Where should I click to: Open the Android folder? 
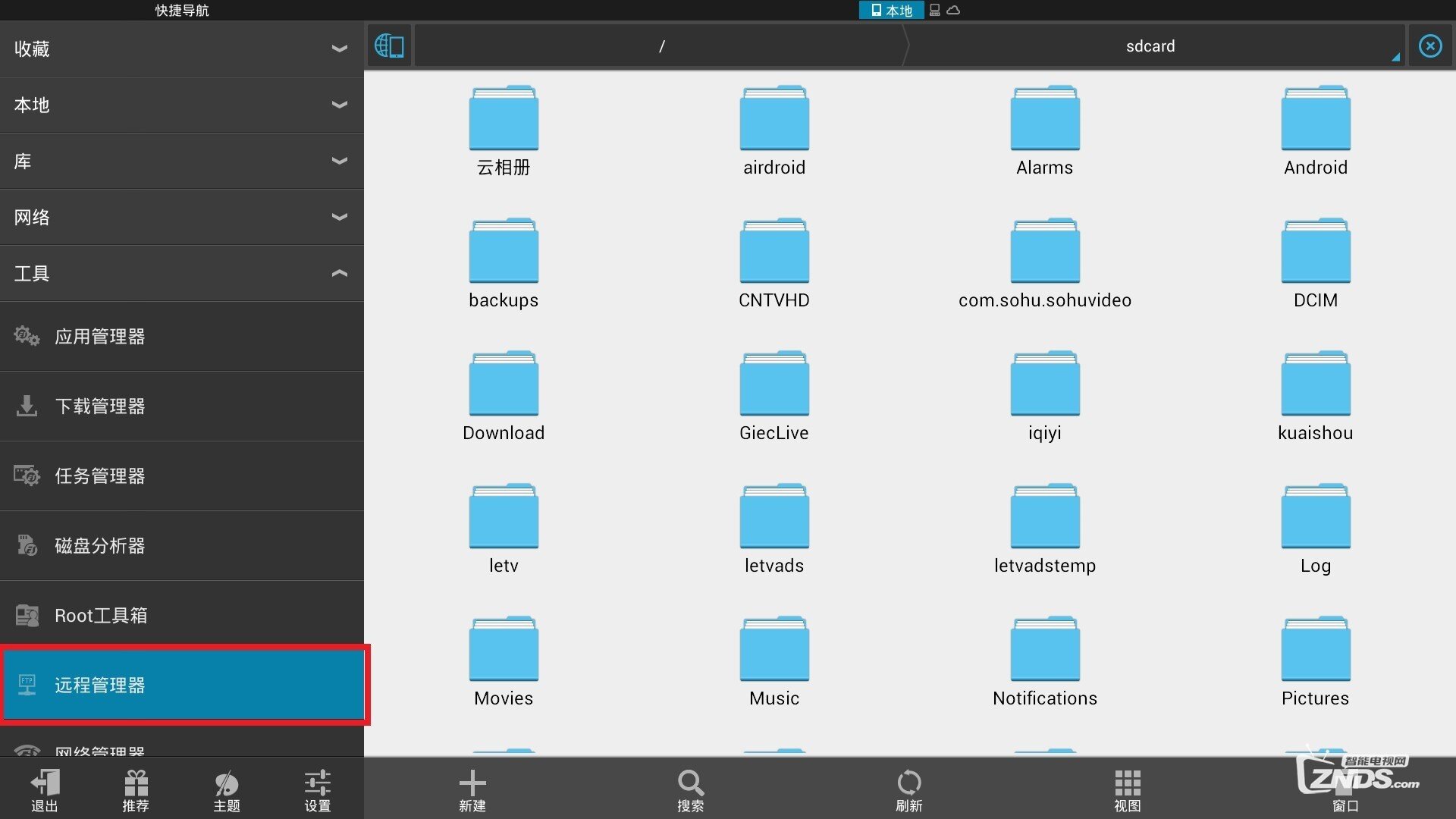[x=1316, y=131]
